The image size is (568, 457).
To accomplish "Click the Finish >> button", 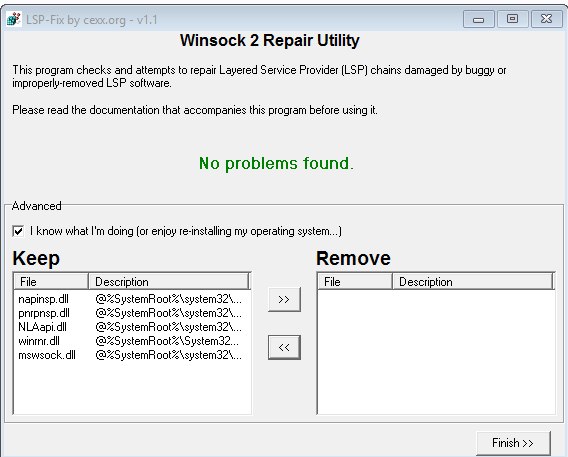I will [x=513, y=443].
